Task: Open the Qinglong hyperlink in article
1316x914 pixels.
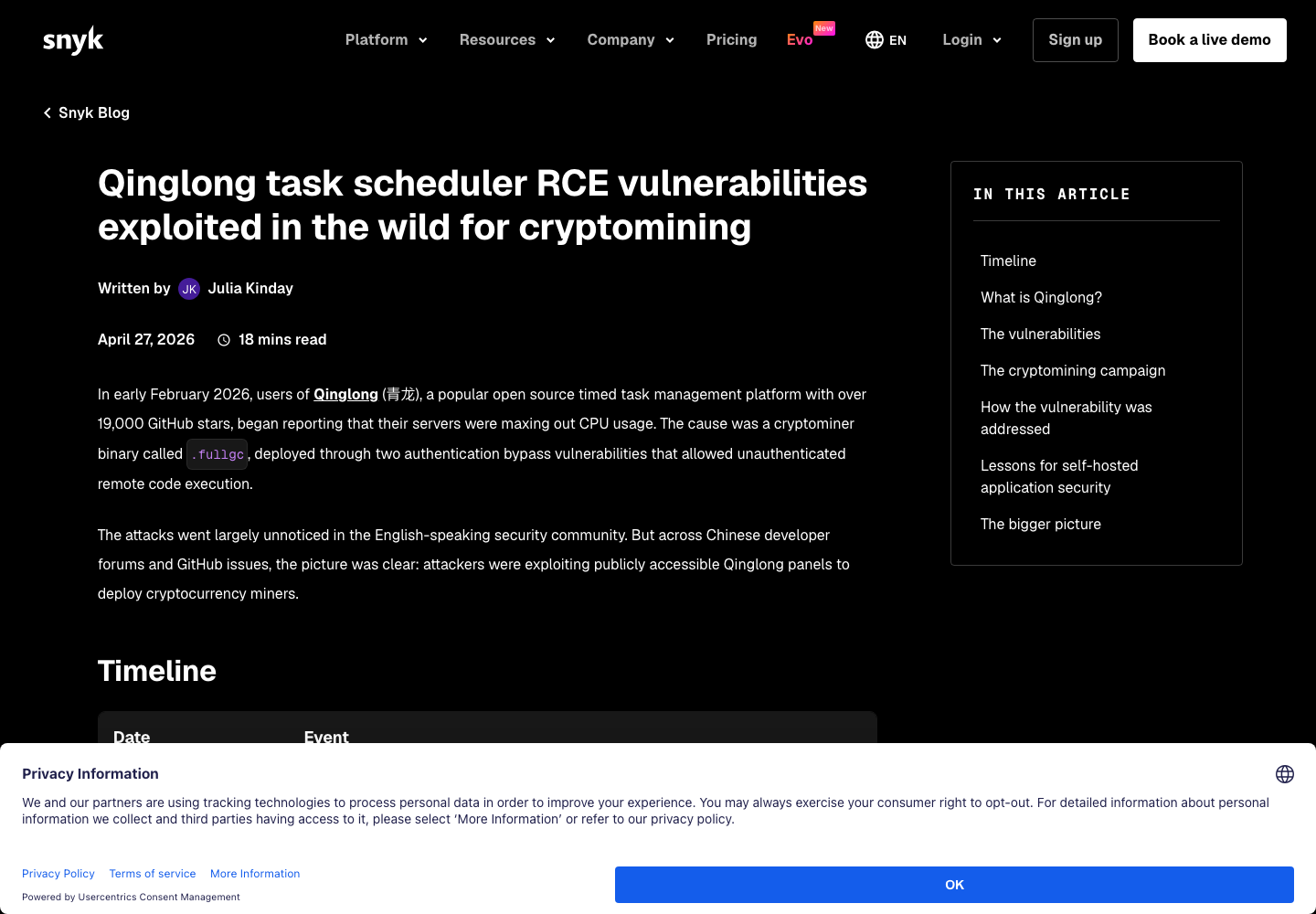Action: tap(345, 394)
